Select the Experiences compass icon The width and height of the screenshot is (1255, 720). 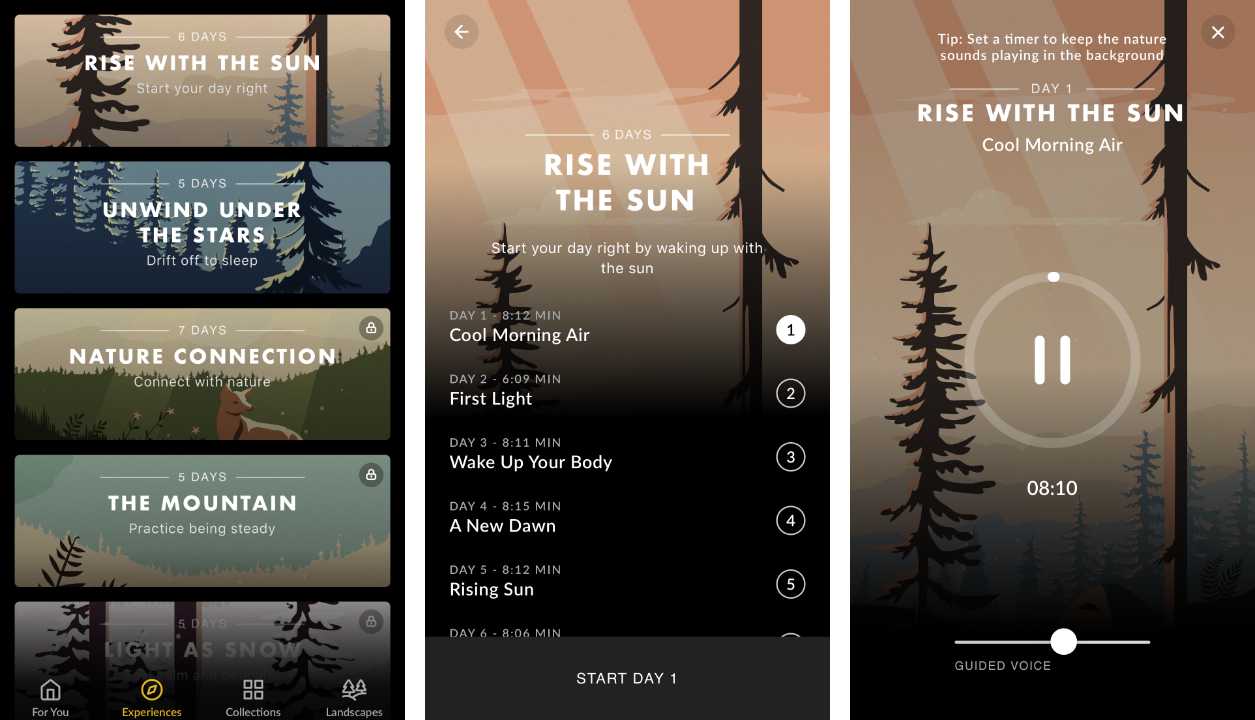tap(152, 690)
